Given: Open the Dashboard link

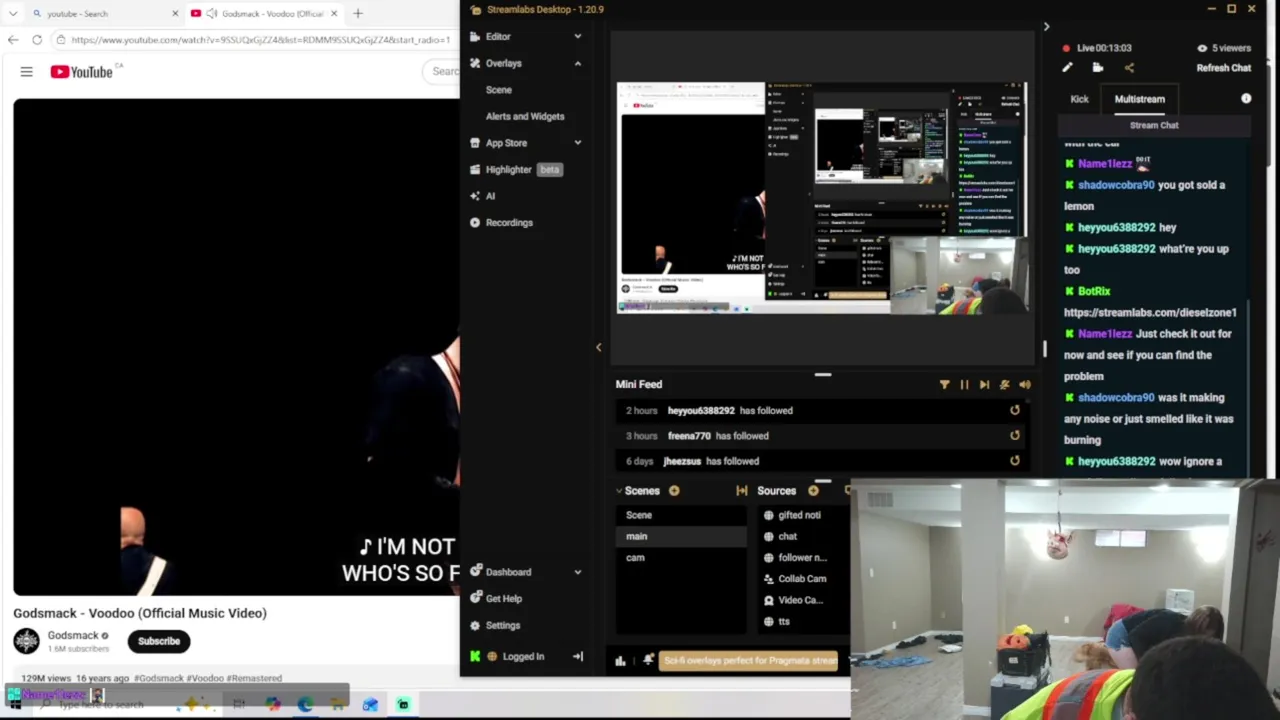Looking at the screenshot, I should click(x=508, y=572).
